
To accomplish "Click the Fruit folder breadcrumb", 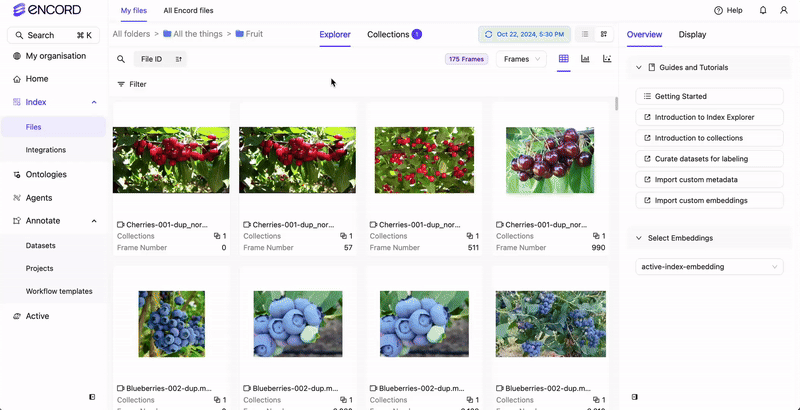I will pyautogui.click(x=249, y=34).
